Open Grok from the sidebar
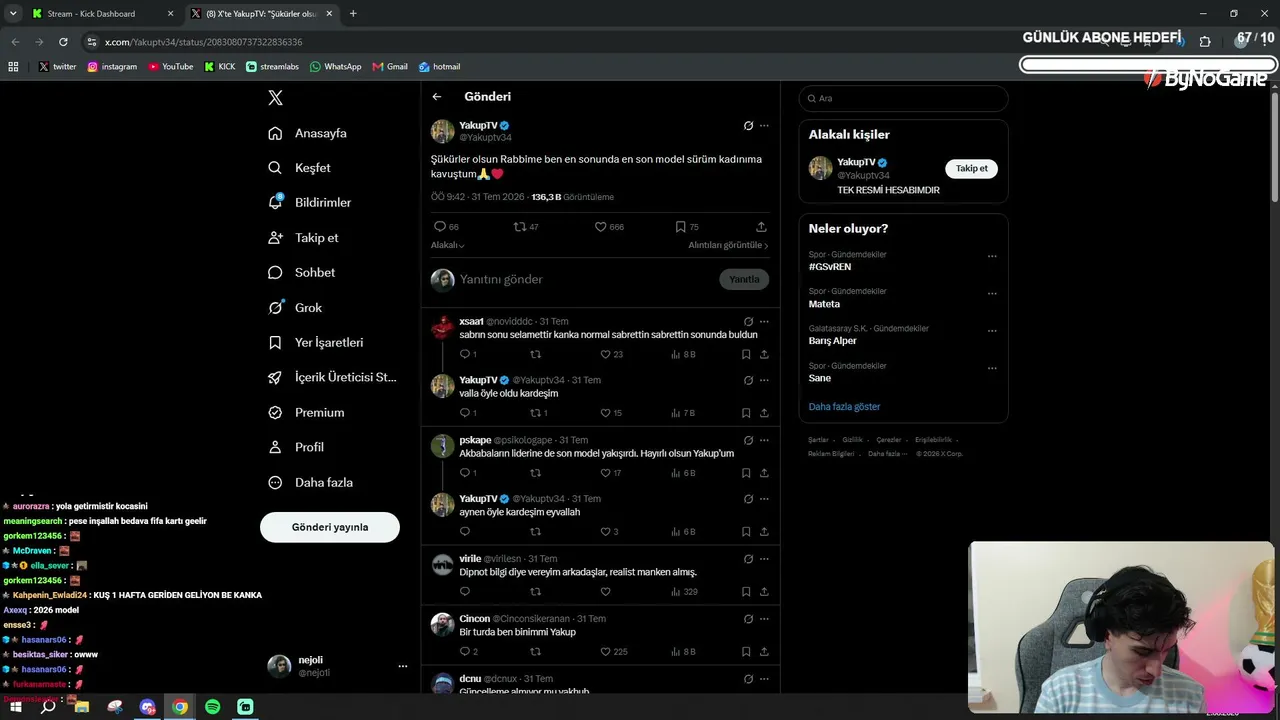Image resolution: width=1280 pixels, height=720 pixels. tap(295, 308)
